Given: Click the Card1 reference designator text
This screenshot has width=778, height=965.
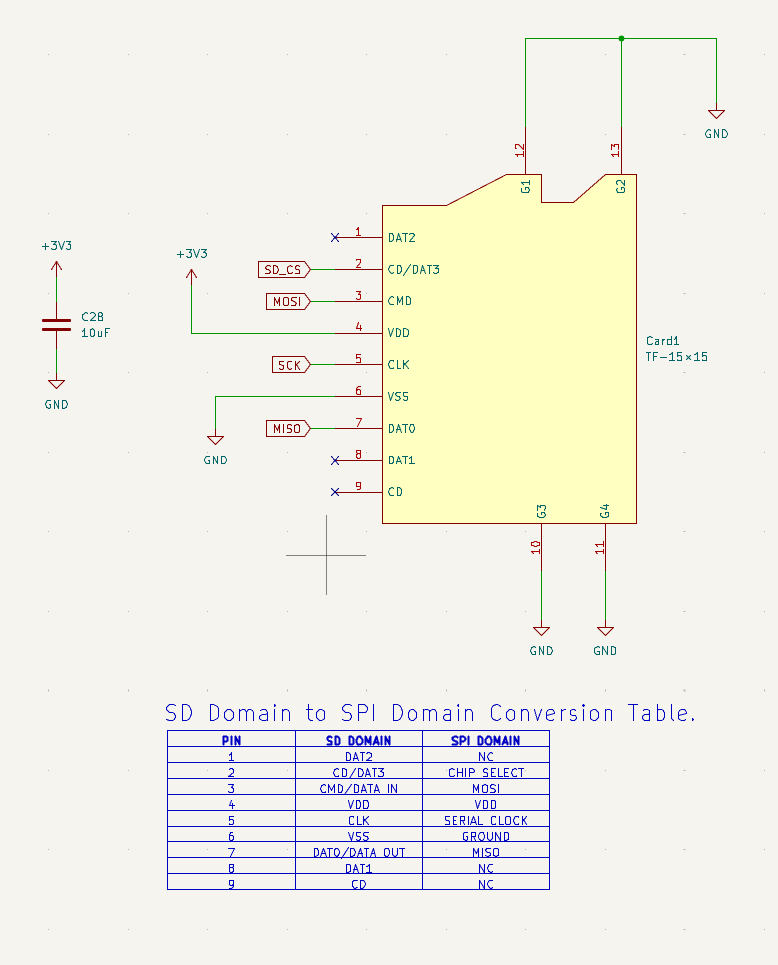Looking at the screenshot, I should 662,341.
